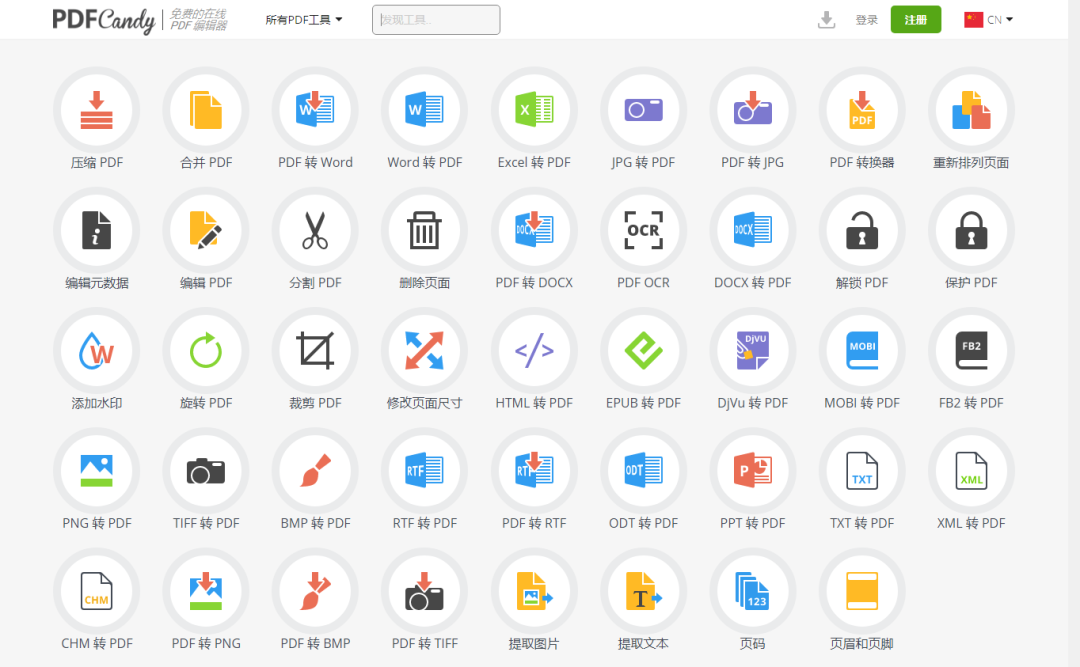
Task: Open the PDF 转 PNG tool
Action: pos(206,591)
